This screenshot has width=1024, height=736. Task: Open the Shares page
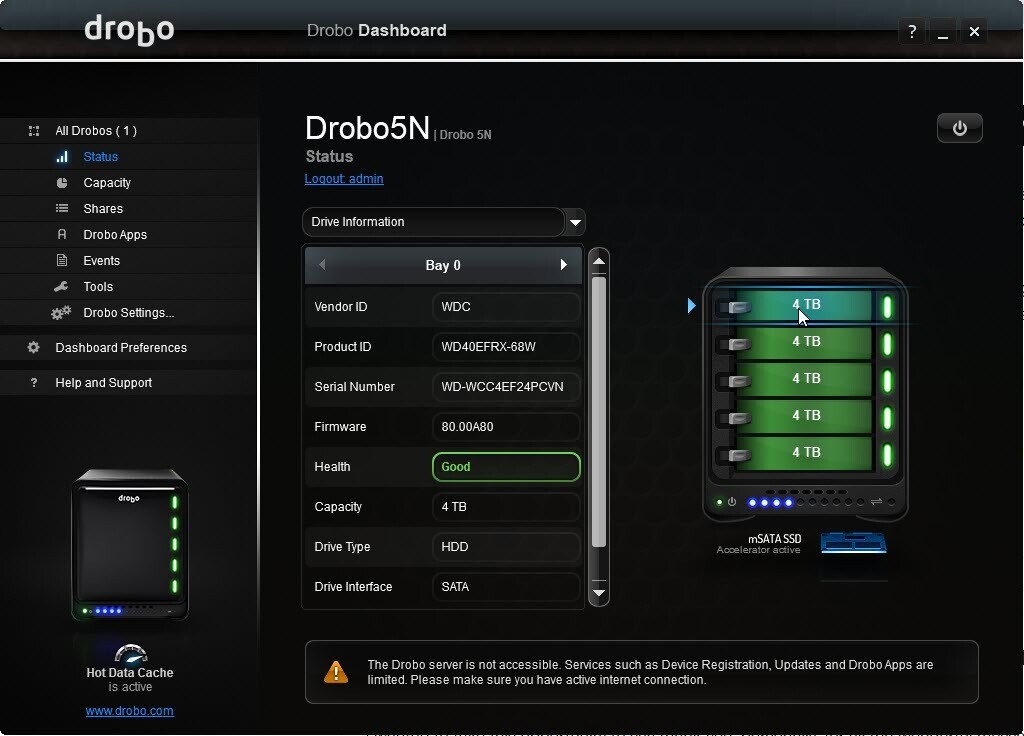click(x=103, y=208)
